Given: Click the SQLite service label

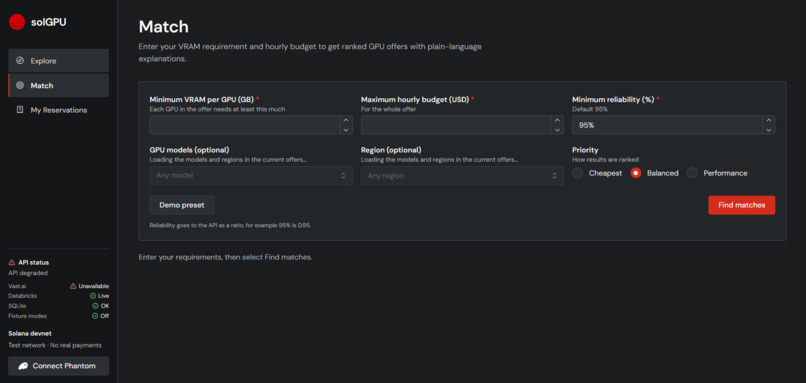Looking at the screenshot, I should click(x=17, y=306).
